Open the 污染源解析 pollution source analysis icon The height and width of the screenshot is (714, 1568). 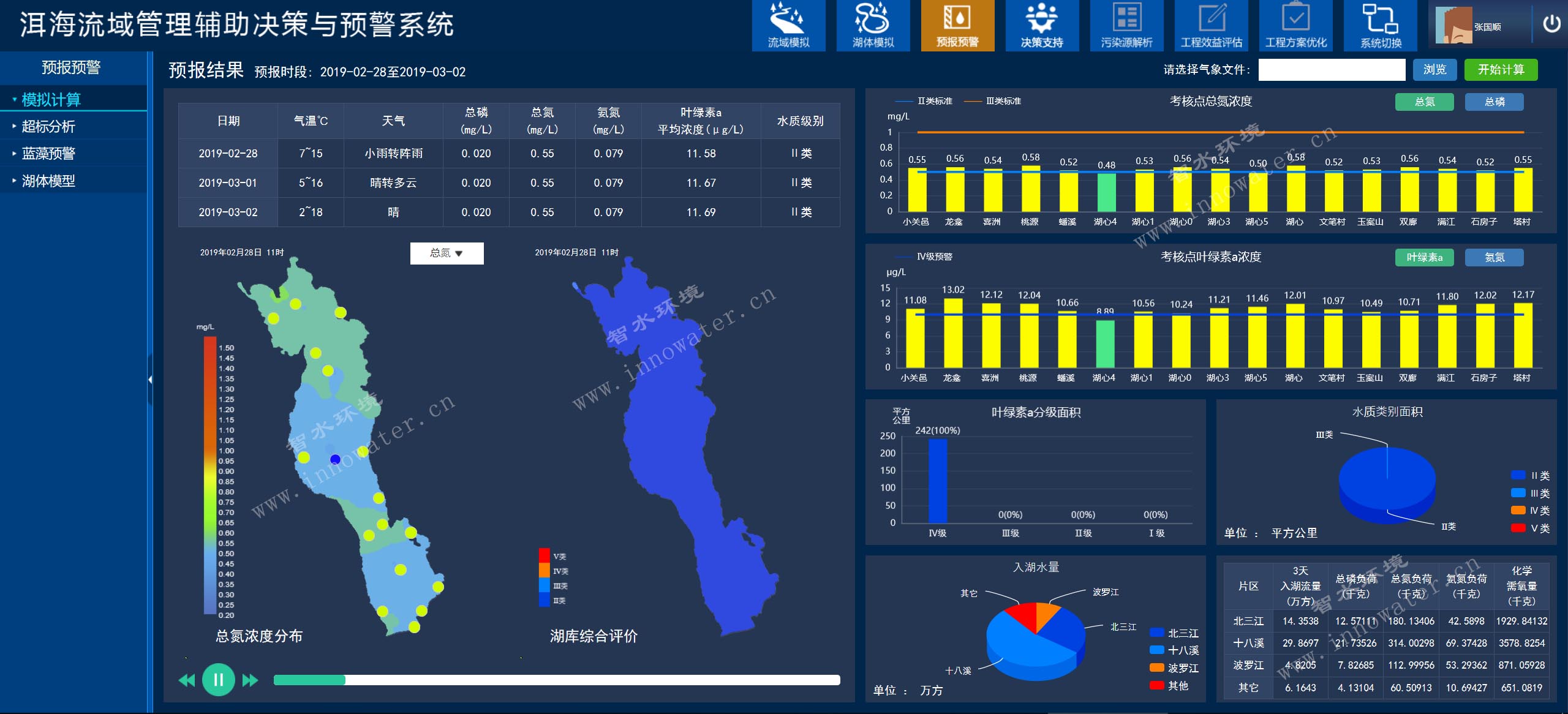pyautogui.click(x=1126, y=26)
